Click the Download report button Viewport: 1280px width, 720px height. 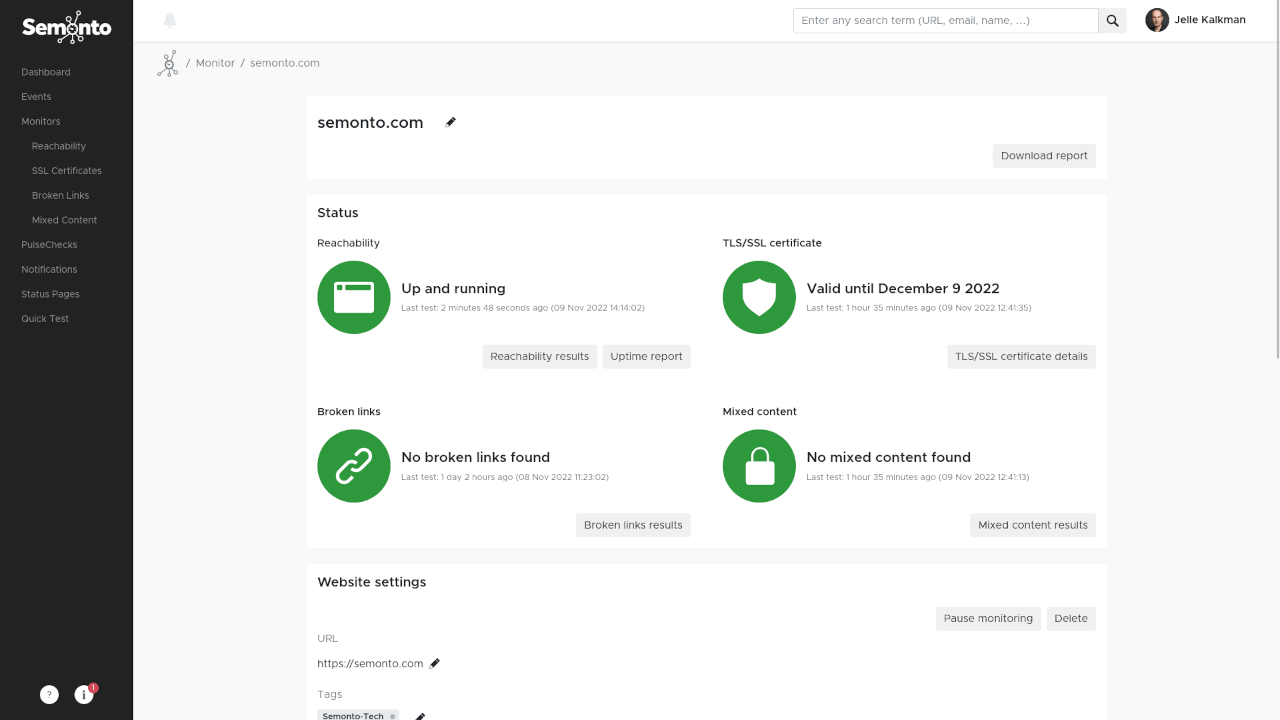(x=1044, y=156)
